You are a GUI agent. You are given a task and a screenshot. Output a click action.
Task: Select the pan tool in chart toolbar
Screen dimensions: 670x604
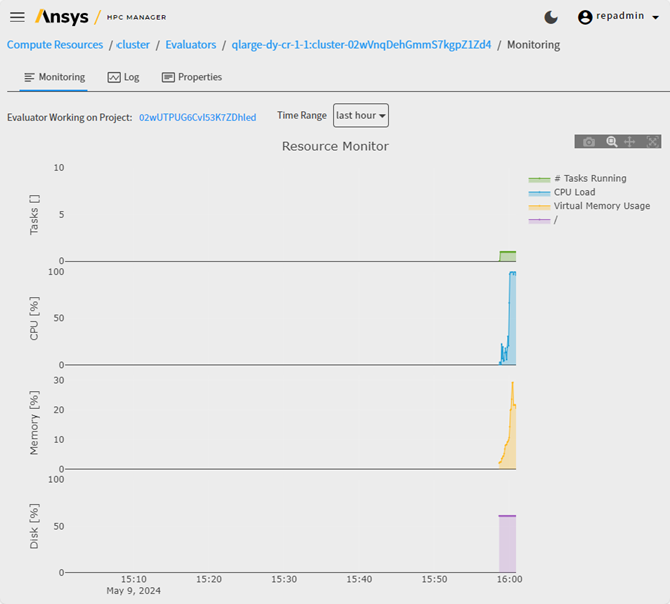click(x=630, y=142)
